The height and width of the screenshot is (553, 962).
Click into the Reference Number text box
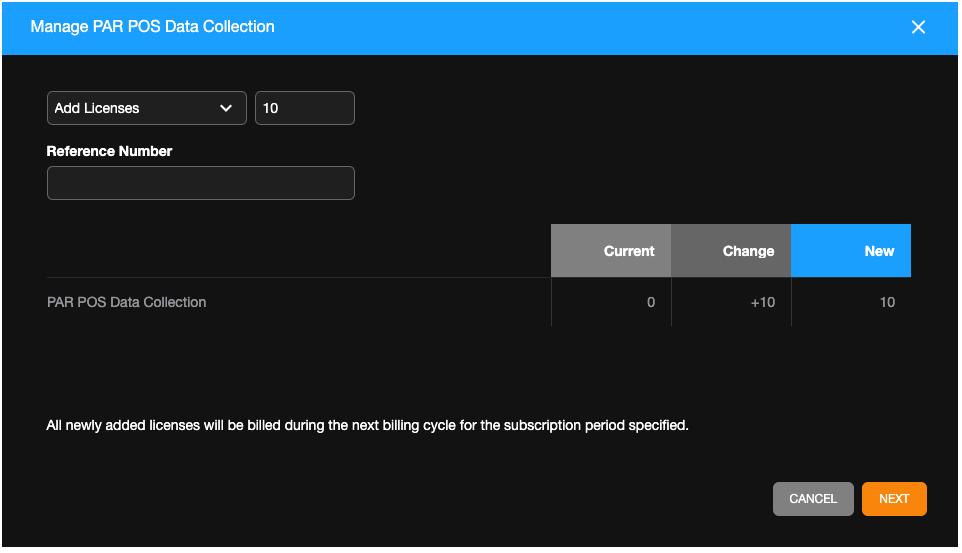coord(200,183)
